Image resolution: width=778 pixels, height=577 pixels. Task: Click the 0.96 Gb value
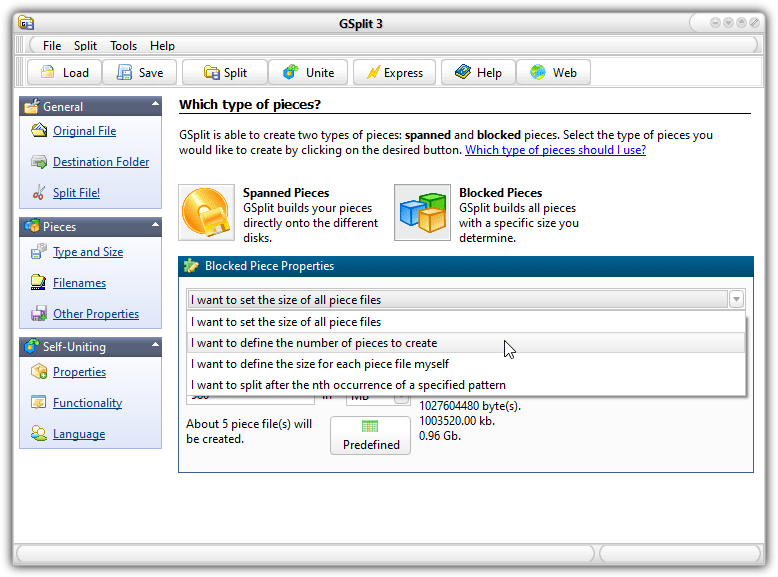pos(440,436)
